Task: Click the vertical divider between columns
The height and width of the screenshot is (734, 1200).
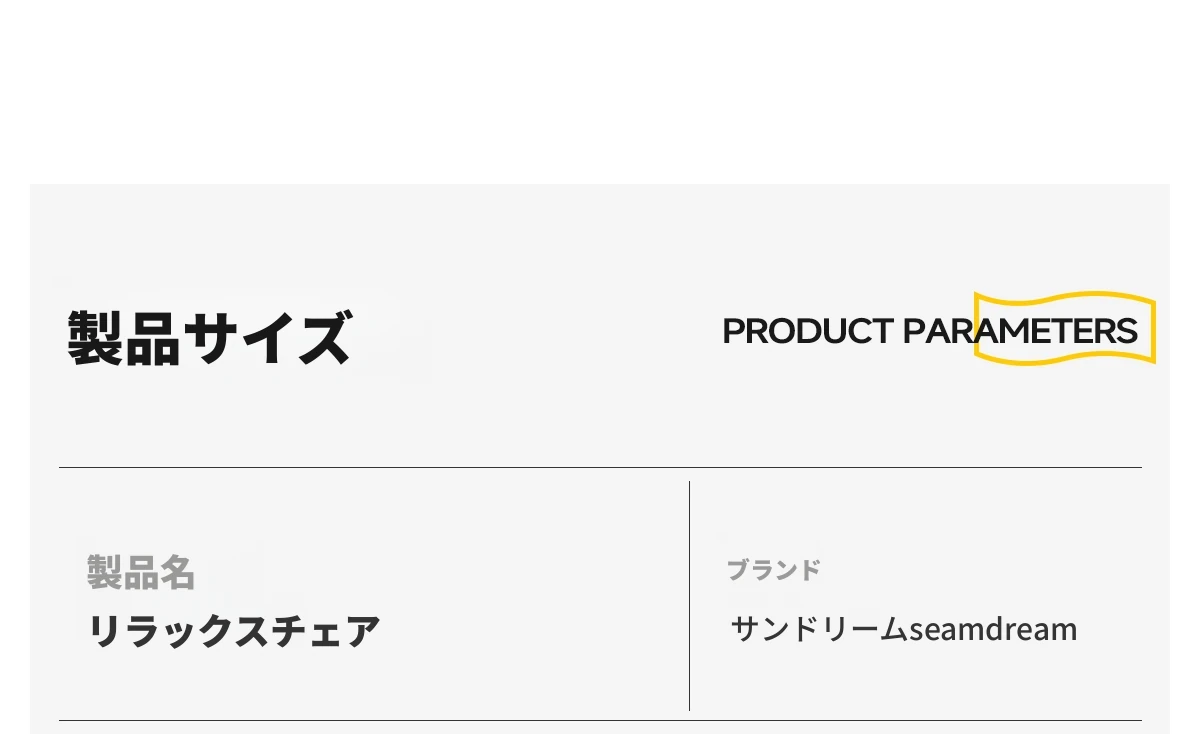Action: pyautogui.click(x=689, y=595)
